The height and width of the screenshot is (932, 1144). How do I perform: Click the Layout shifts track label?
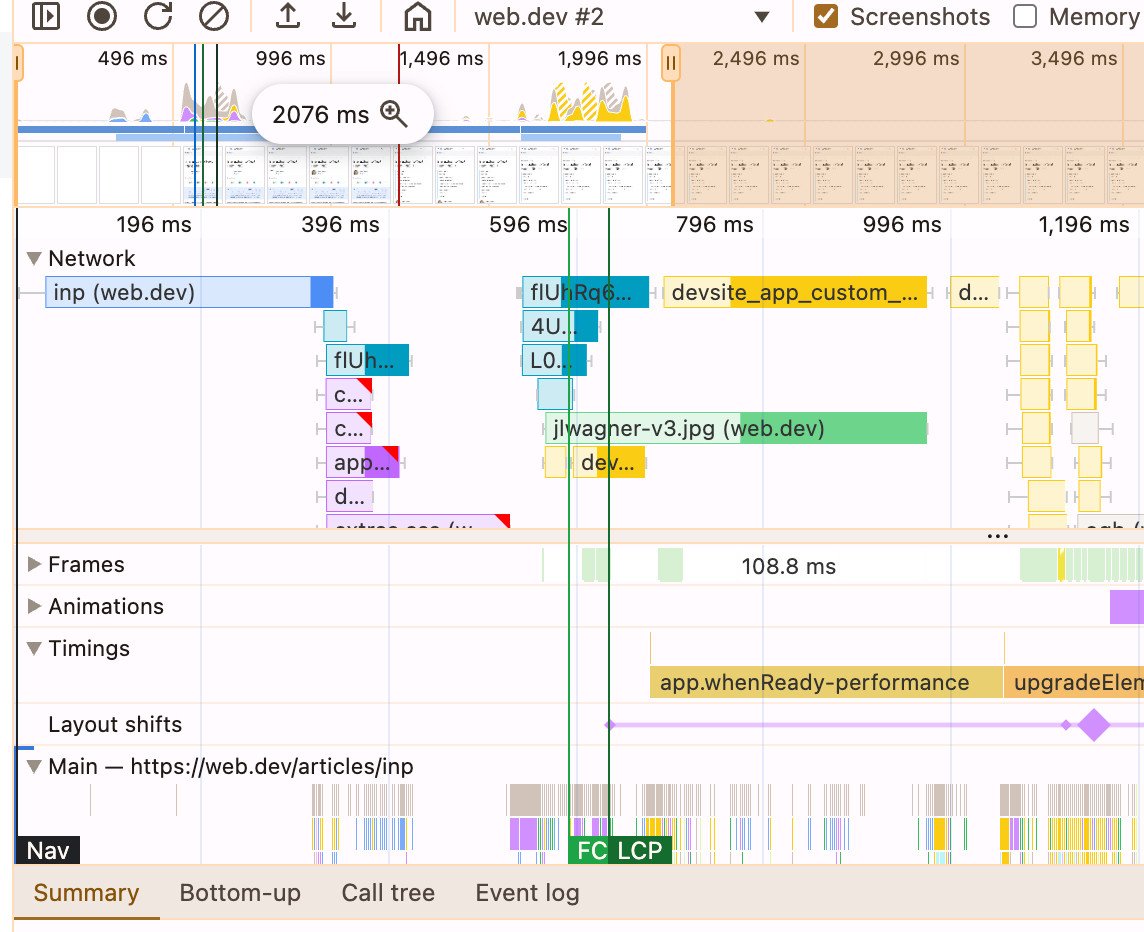[115, 724]
